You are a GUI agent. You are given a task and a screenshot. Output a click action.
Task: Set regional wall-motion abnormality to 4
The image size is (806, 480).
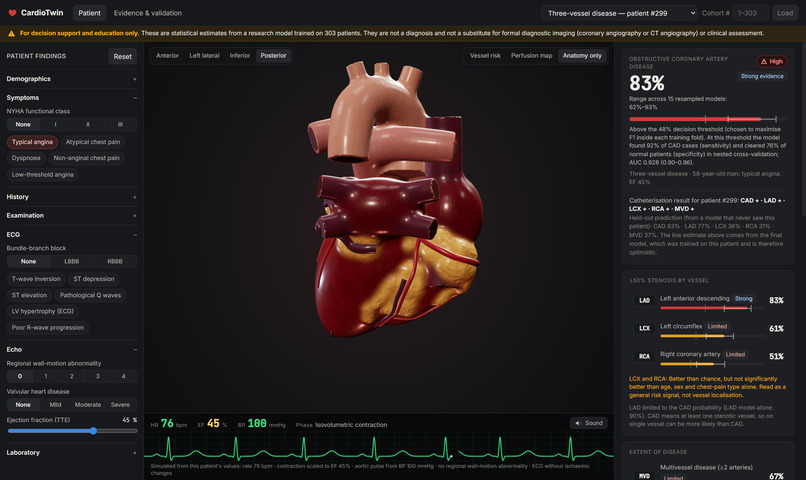pos(123,376)
